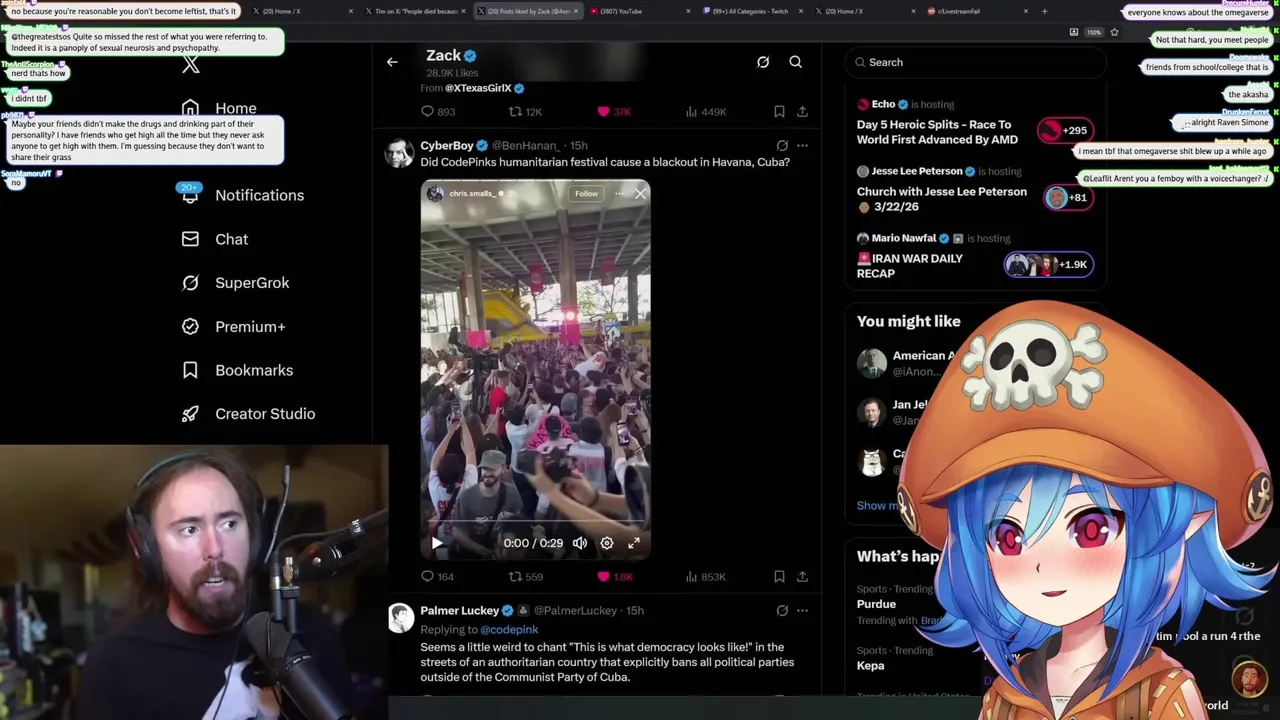
Task: Share the post with 449K views
Action: coord(802,112)
